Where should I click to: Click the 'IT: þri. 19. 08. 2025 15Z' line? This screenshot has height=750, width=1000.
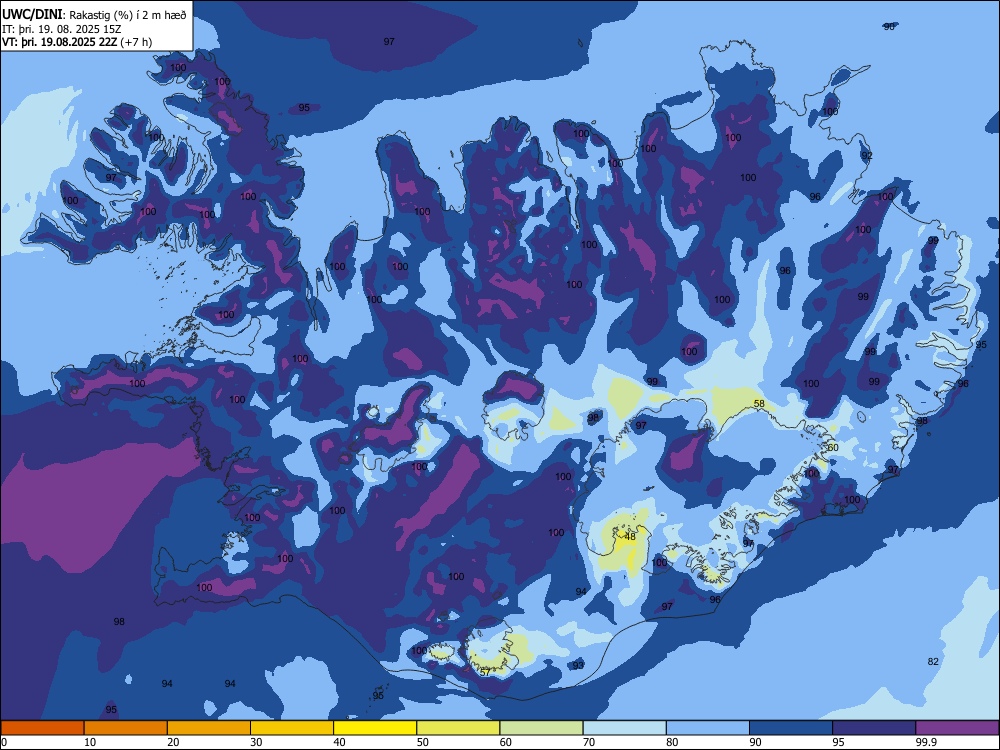(61, 29)
